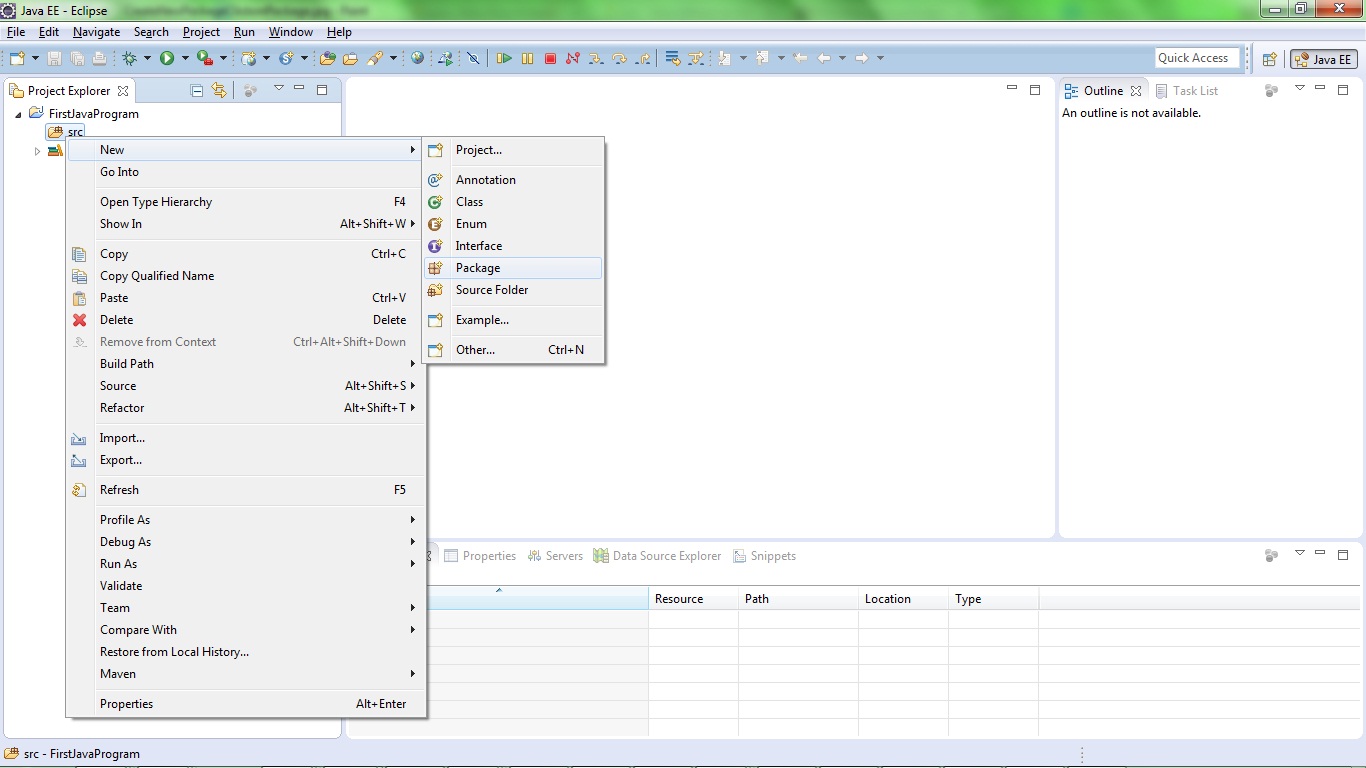This screenshot has height=768, width=1366.
Task: Open the Outline view menu triangle
Action: coord(1300,89)
